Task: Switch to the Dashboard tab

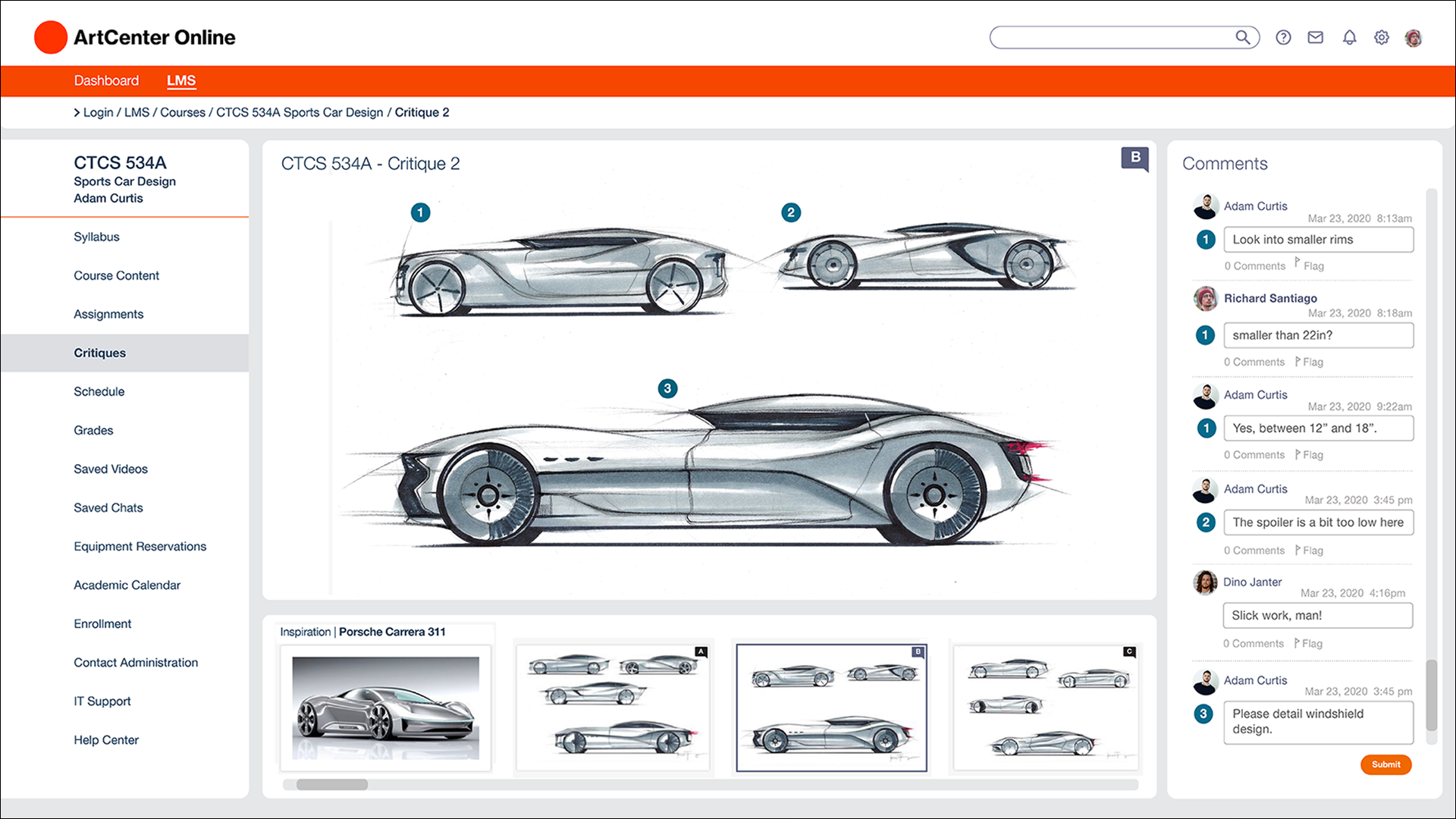Action: 106,80
